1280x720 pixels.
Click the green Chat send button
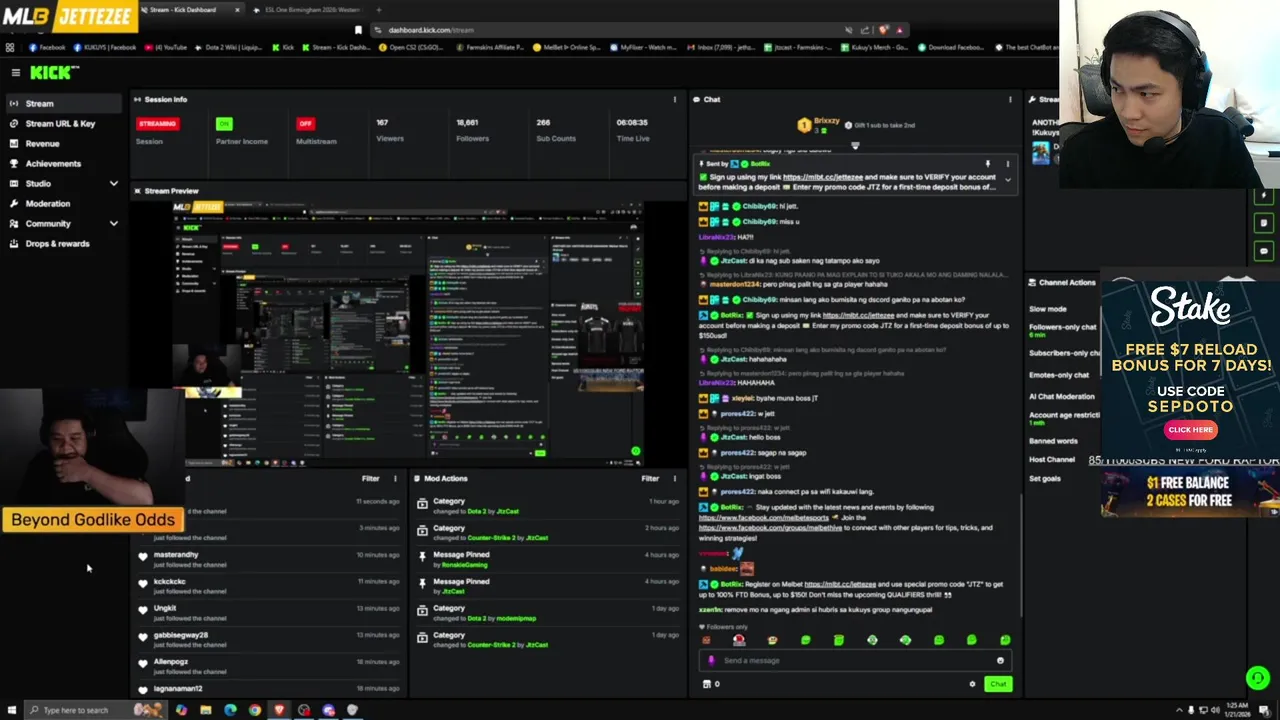(x=997, y=684)
